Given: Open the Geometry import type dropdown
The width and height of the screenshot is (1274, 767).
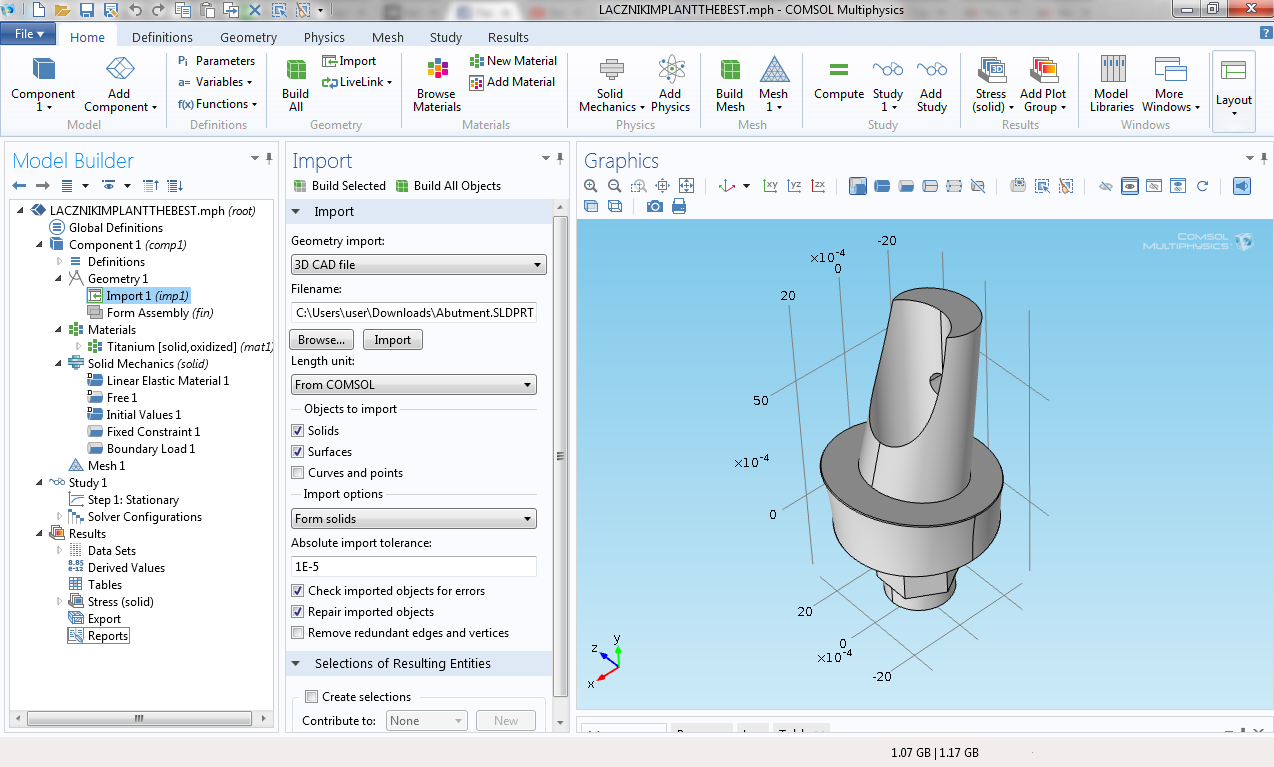Looking at the screenshot, I should point(419,265).
